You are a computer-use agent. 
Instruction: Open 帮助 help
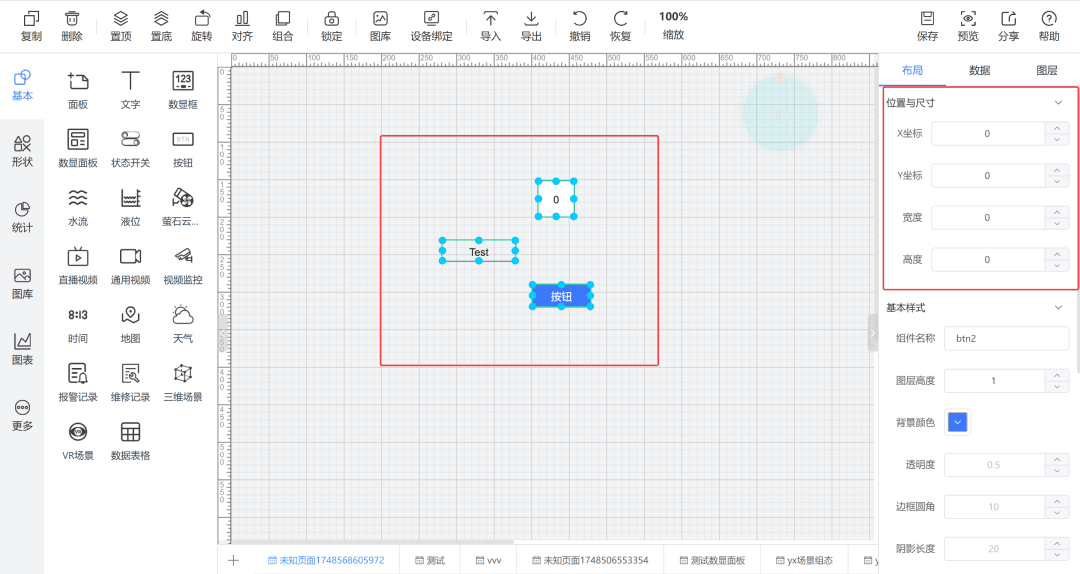pos(1049,26)
